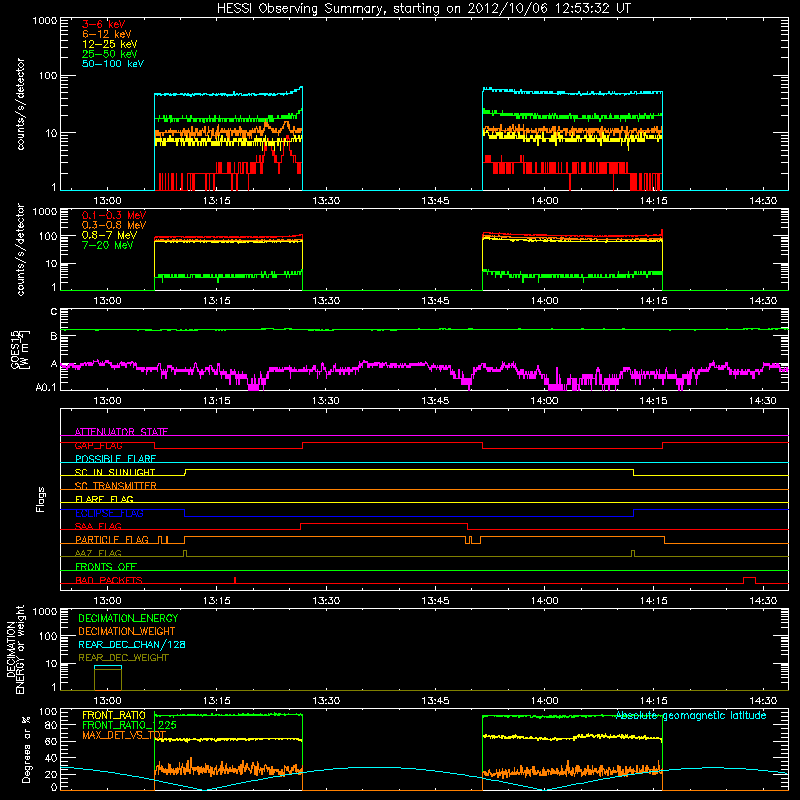Image resolution: width=800 pixels, height=800 pixels.
Task: Select the 6-12 keV legend label
Action: coord(107,34)
